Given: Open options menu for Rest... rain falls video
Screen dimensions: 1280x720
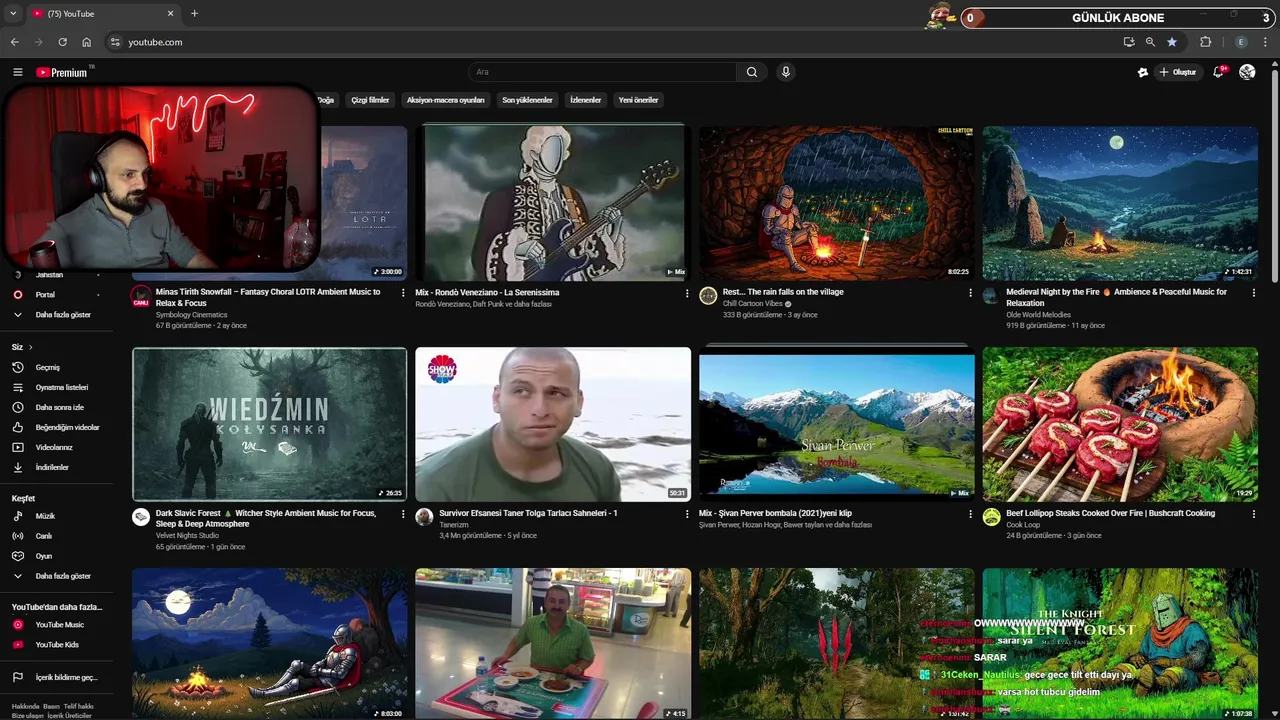Looking at the screenshot, I should click(970, 293).
